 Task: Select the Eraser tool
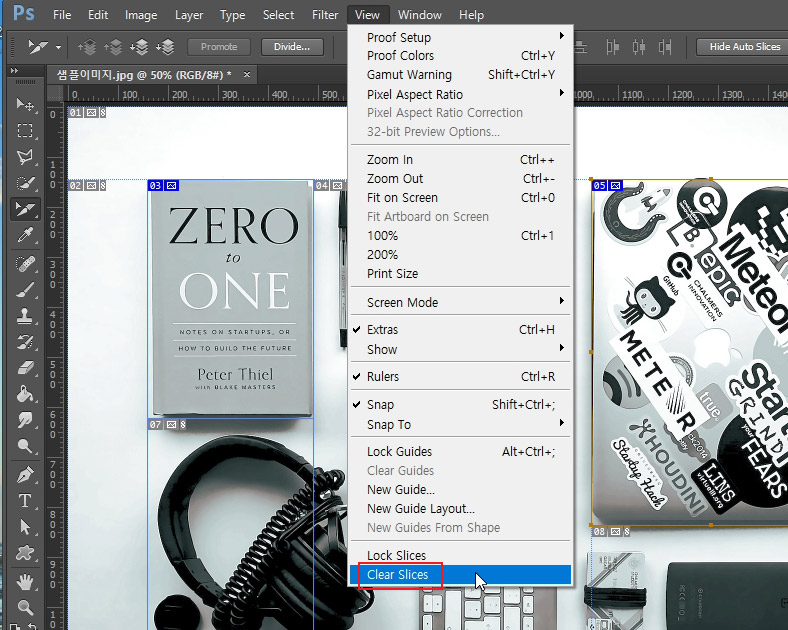[x=25, y=368]
